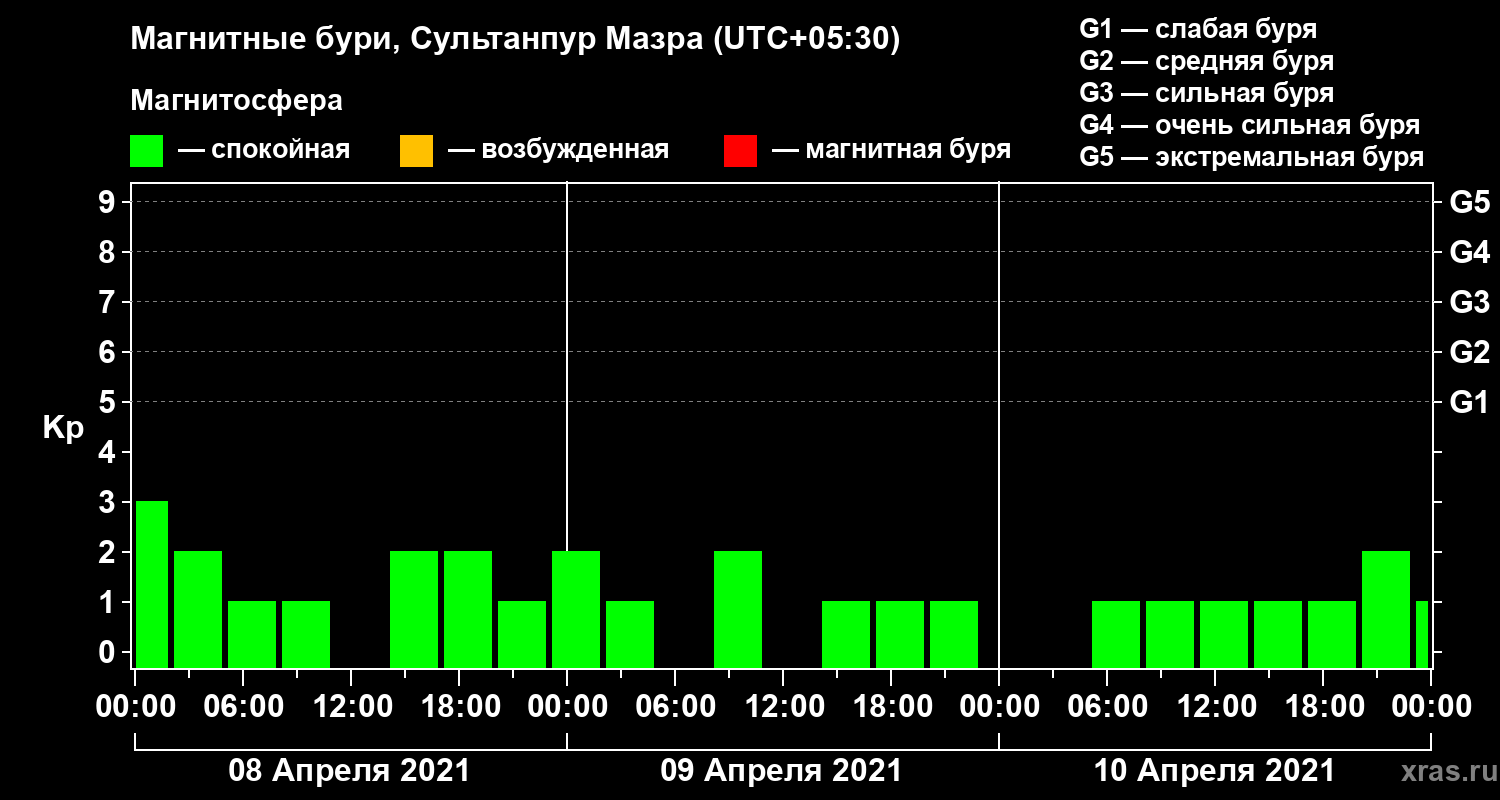Image resolution: width=1500 pixels, height=800 pixels.
Task: Click the 'G3' tick label on the chart's right axis
Action: pyautogui.click(x=1469, y=302)
